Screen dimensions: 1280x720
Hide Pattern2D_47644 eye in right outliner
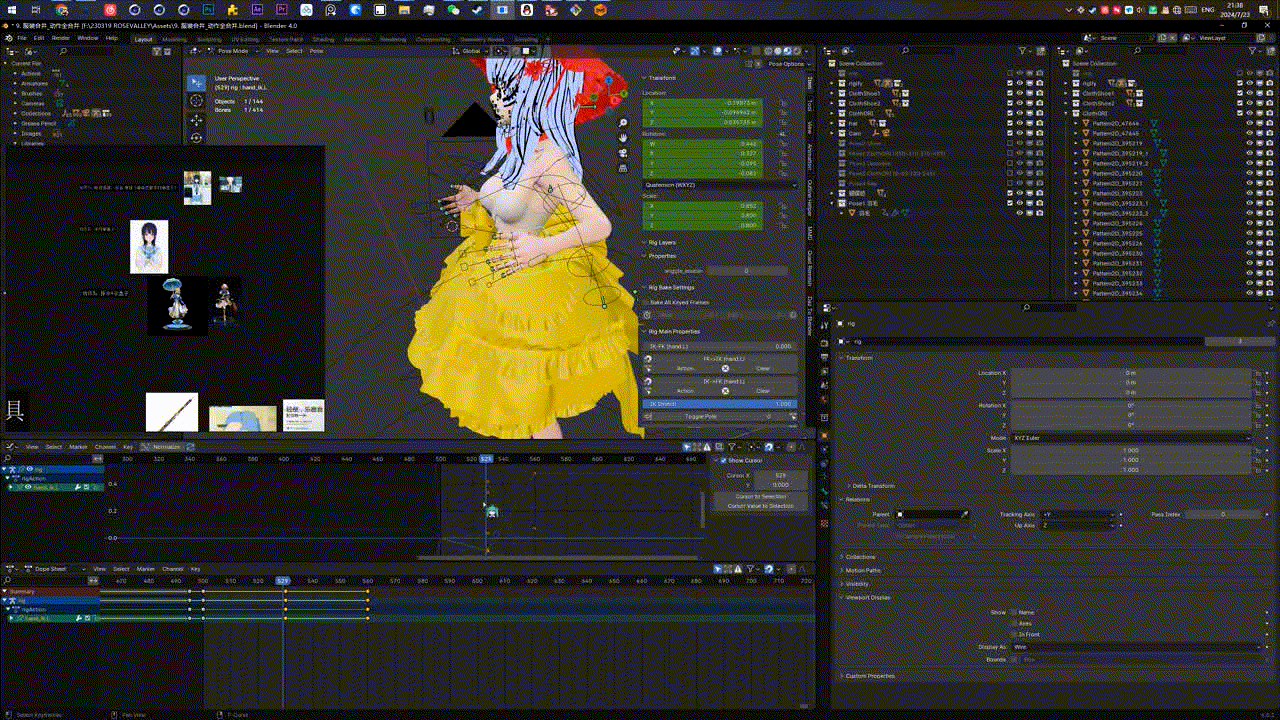coord(1250,123)
